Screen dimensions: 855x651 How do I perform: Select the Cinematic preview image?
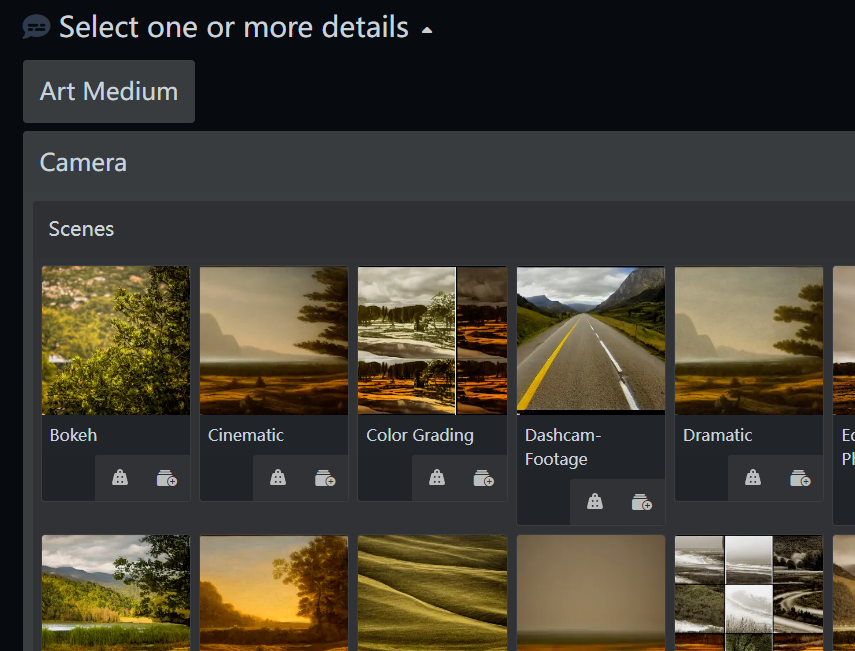(274, 340)
